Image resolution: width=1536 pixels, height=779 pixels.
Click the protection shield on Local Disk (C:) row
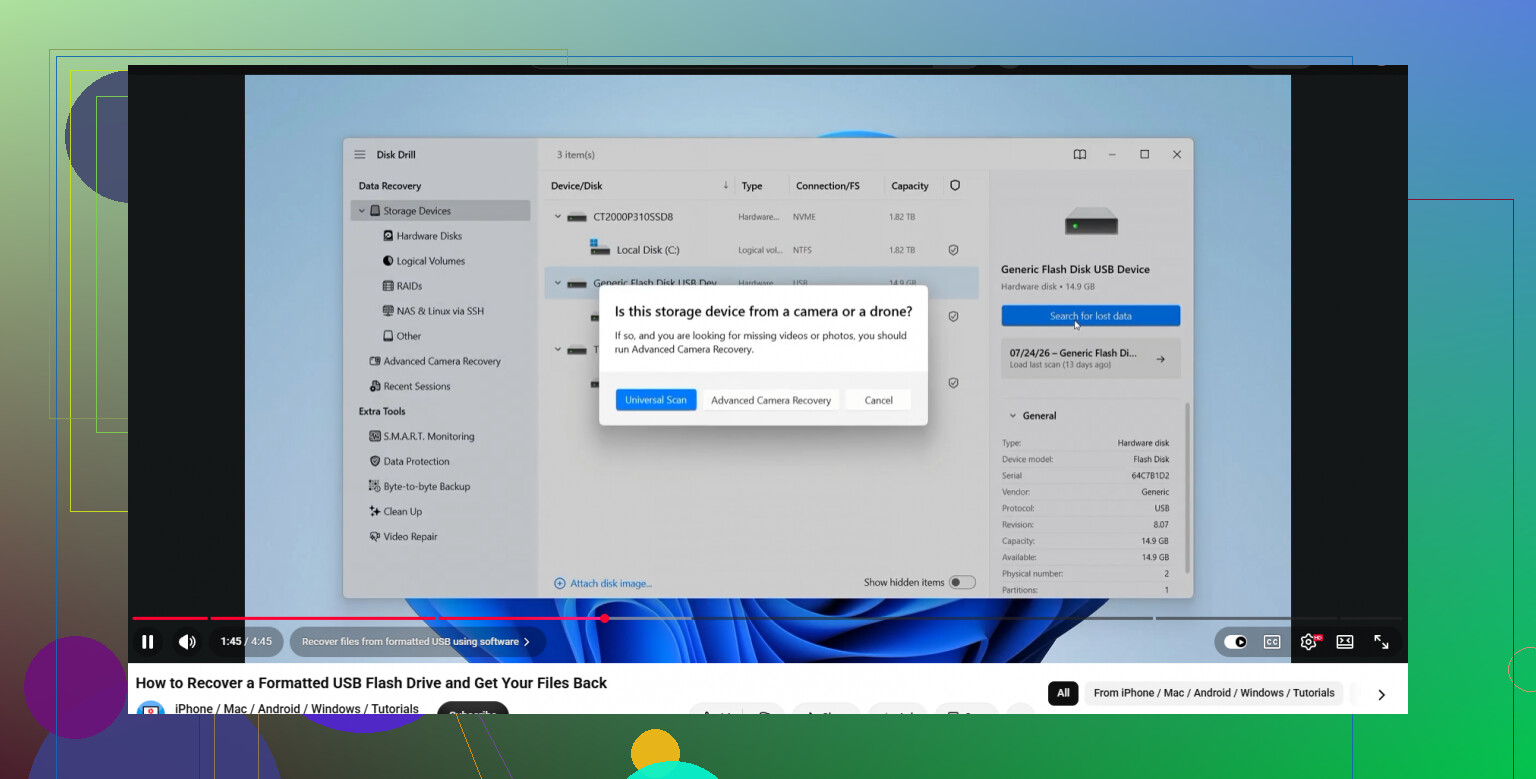pos(954,250)
